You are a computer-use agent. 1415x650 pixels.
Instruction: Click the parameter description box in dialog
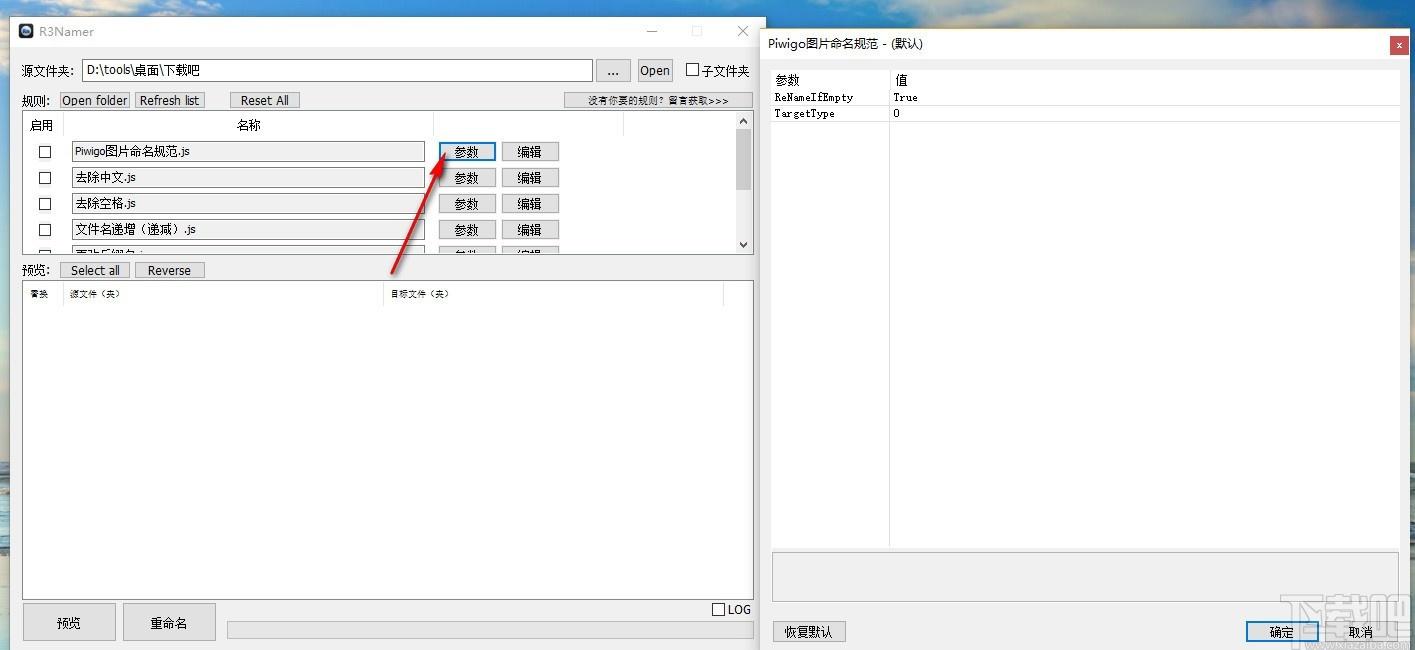[1085, 578]
